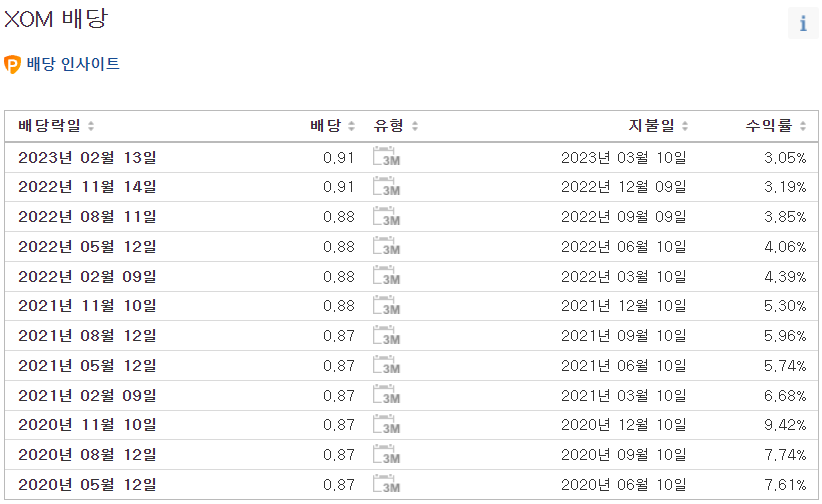Select the payment date 2020년 09월 10일
Screen dimensions: 822x504
[x=623, y=455]
